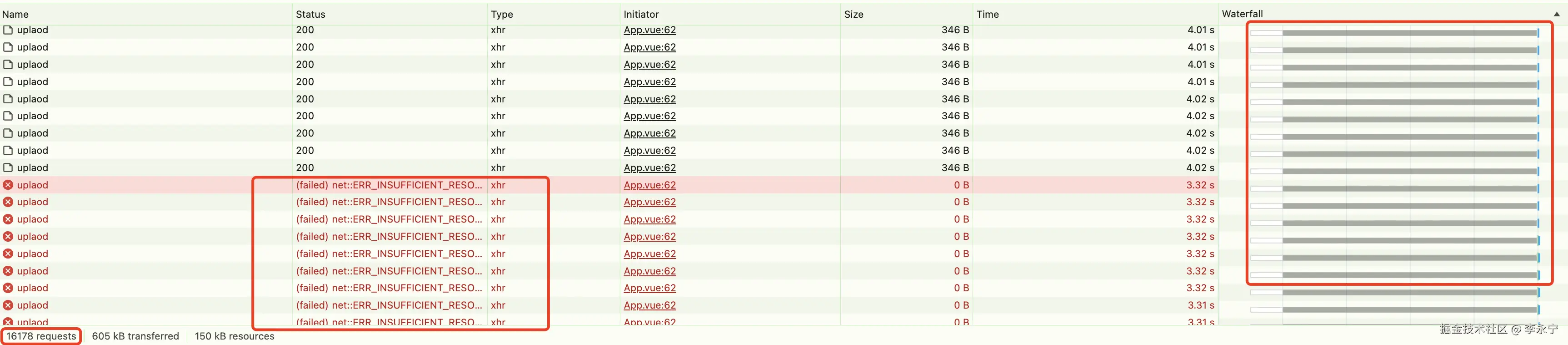Open App.vue:62 link on the highlighted failed row
1568x345 pixels.
pos(649,185)
